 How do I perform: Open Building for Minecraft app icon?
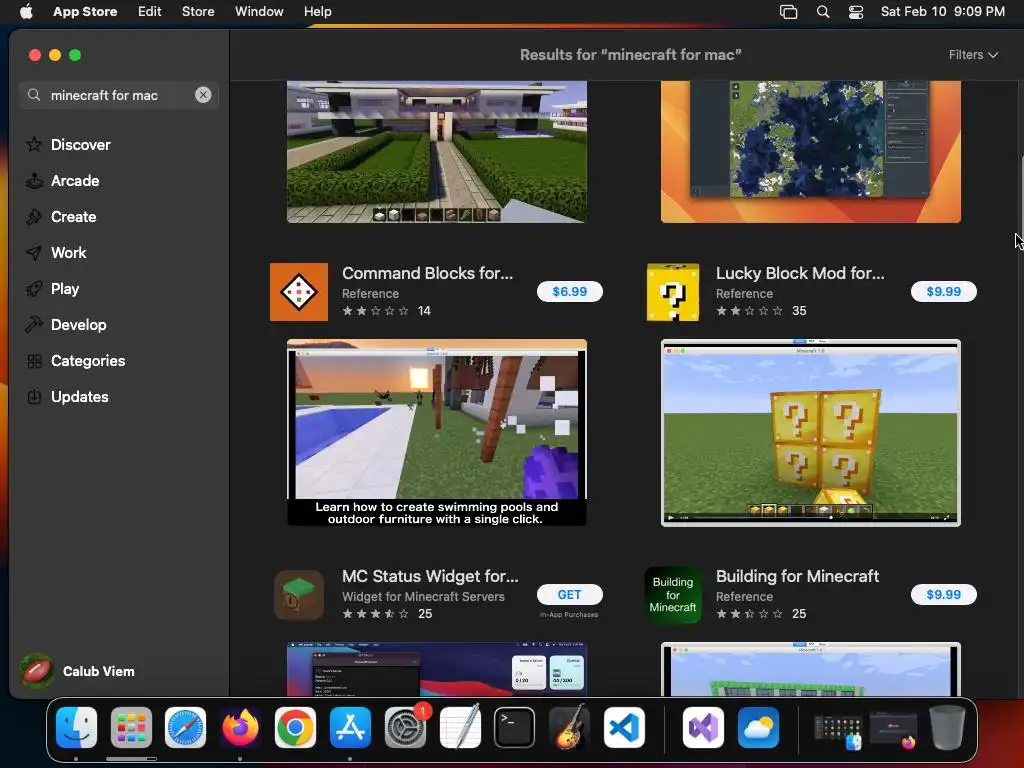pos(673,595)
